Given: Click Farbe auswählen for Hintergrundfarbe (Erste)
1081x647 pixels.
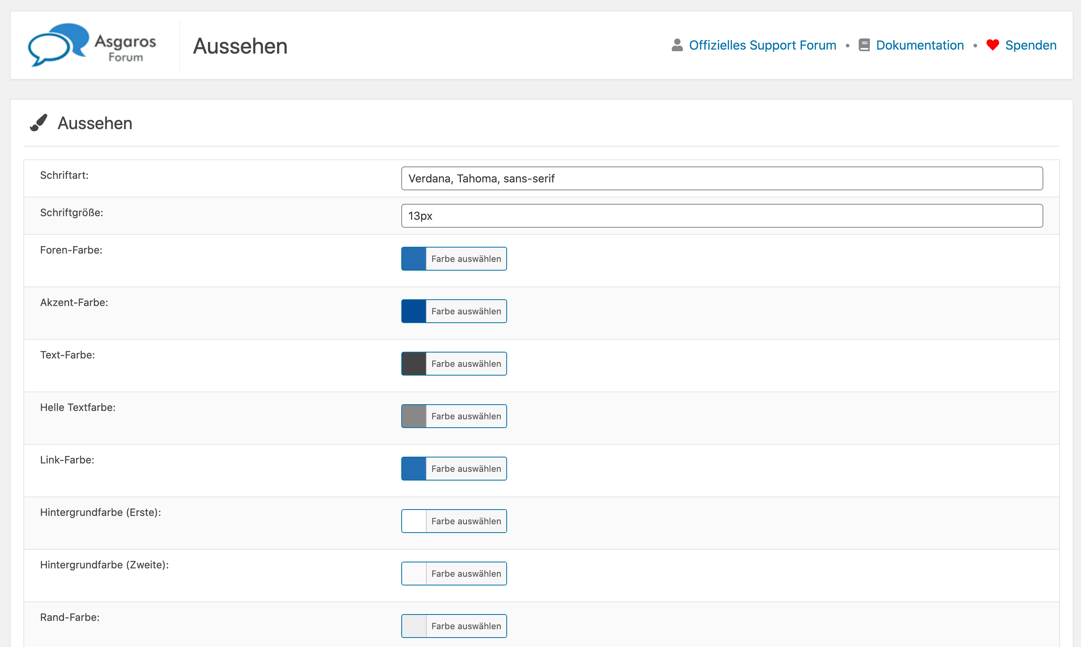Looking at the screenshot, I should point(466,521).
